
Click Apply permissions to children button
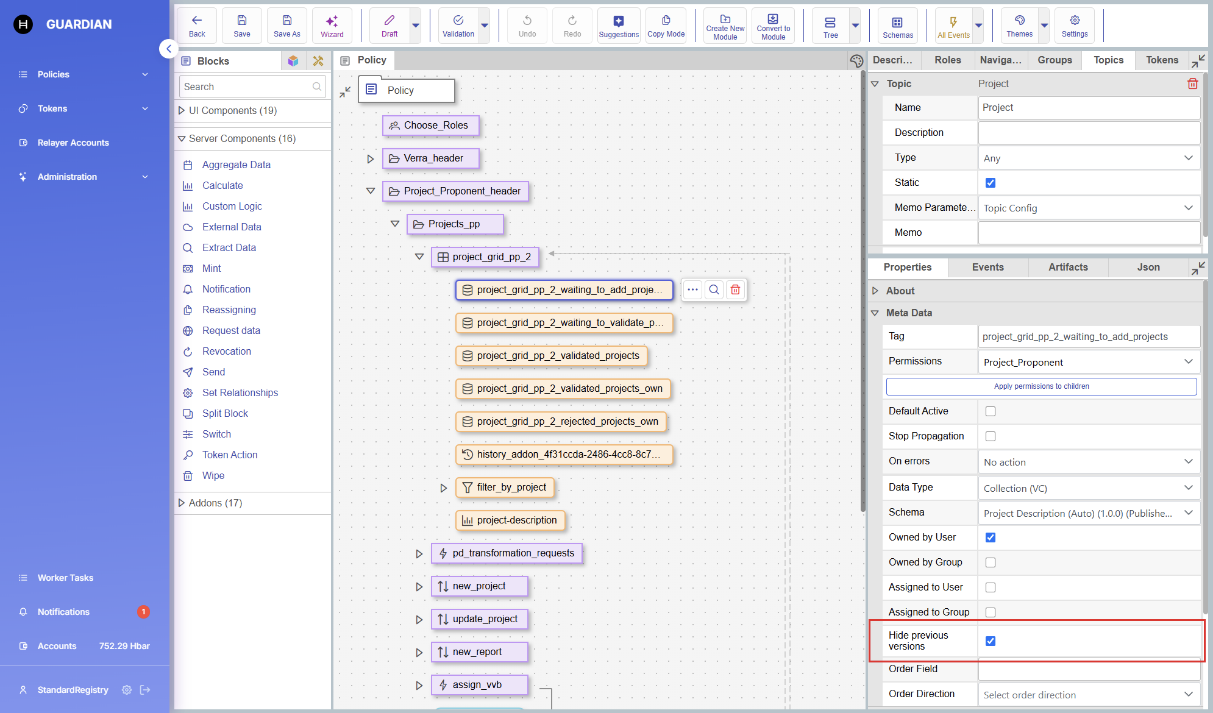(1041, 386)
